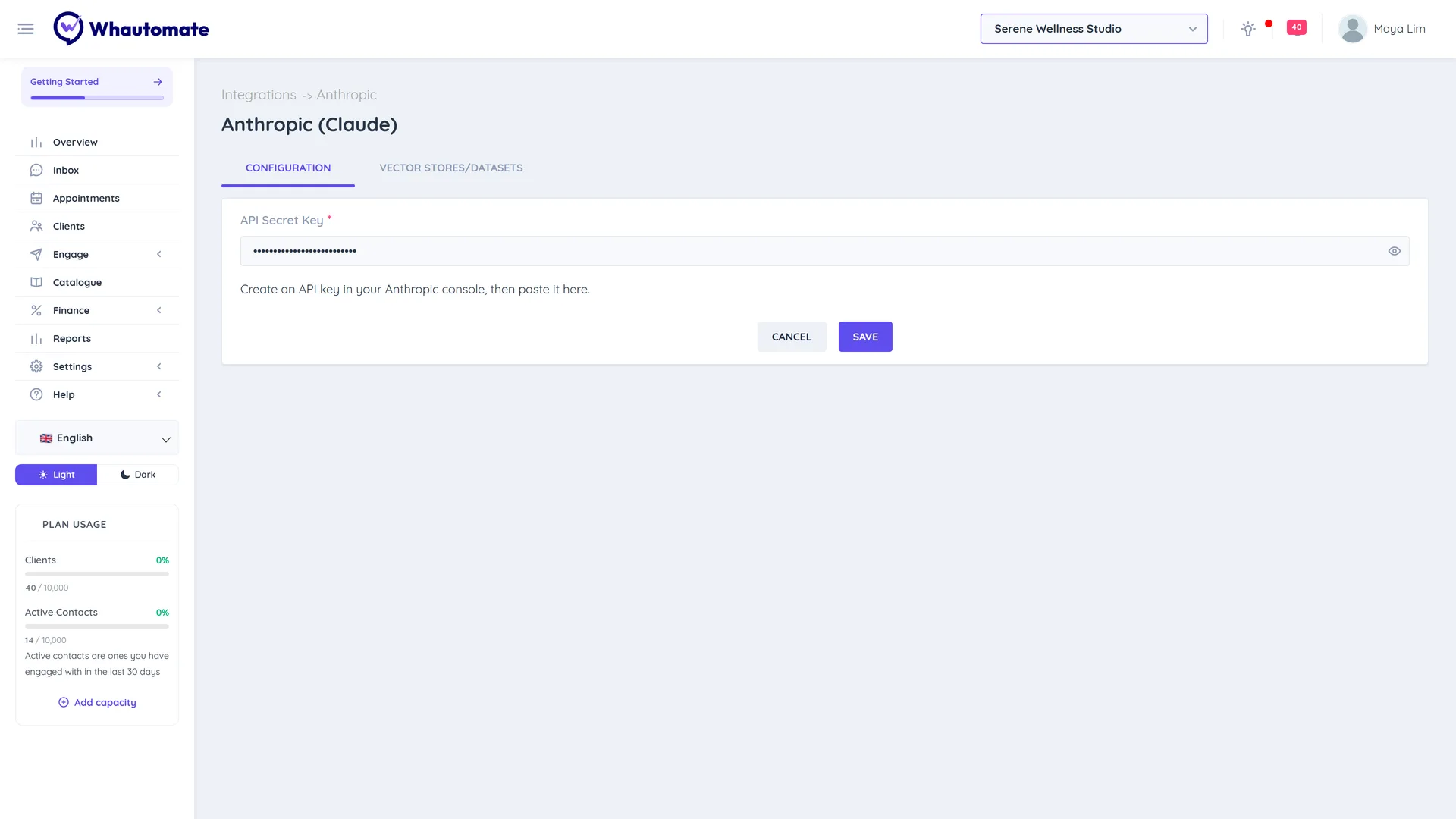The image size is (1456, 819).
Task: Click the Finance percent icon
Action: click(x=36, y=311)
